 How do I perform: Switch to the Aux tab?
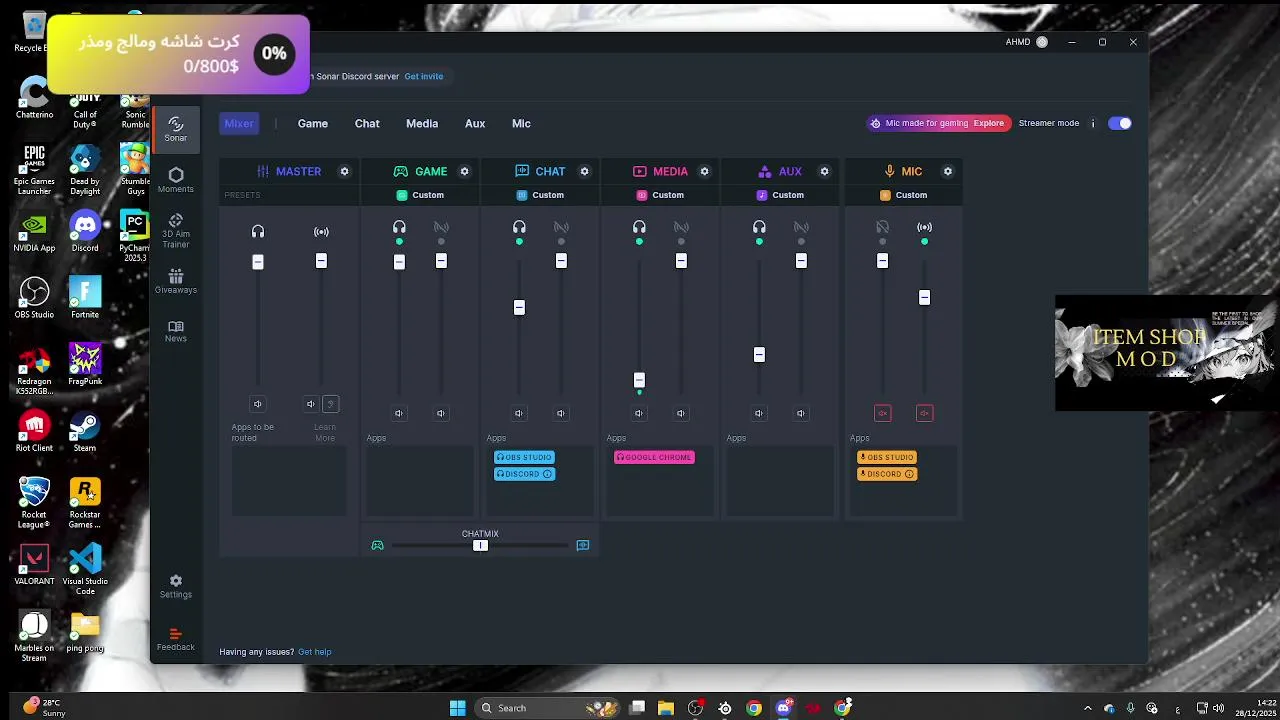[x=475, y=123]
